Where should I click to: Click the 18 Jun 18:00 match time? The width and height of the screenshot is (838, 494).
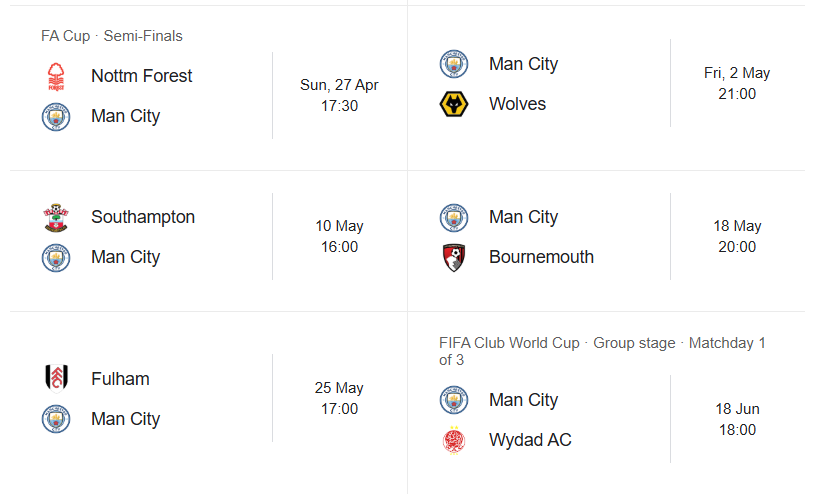(737, 420)
